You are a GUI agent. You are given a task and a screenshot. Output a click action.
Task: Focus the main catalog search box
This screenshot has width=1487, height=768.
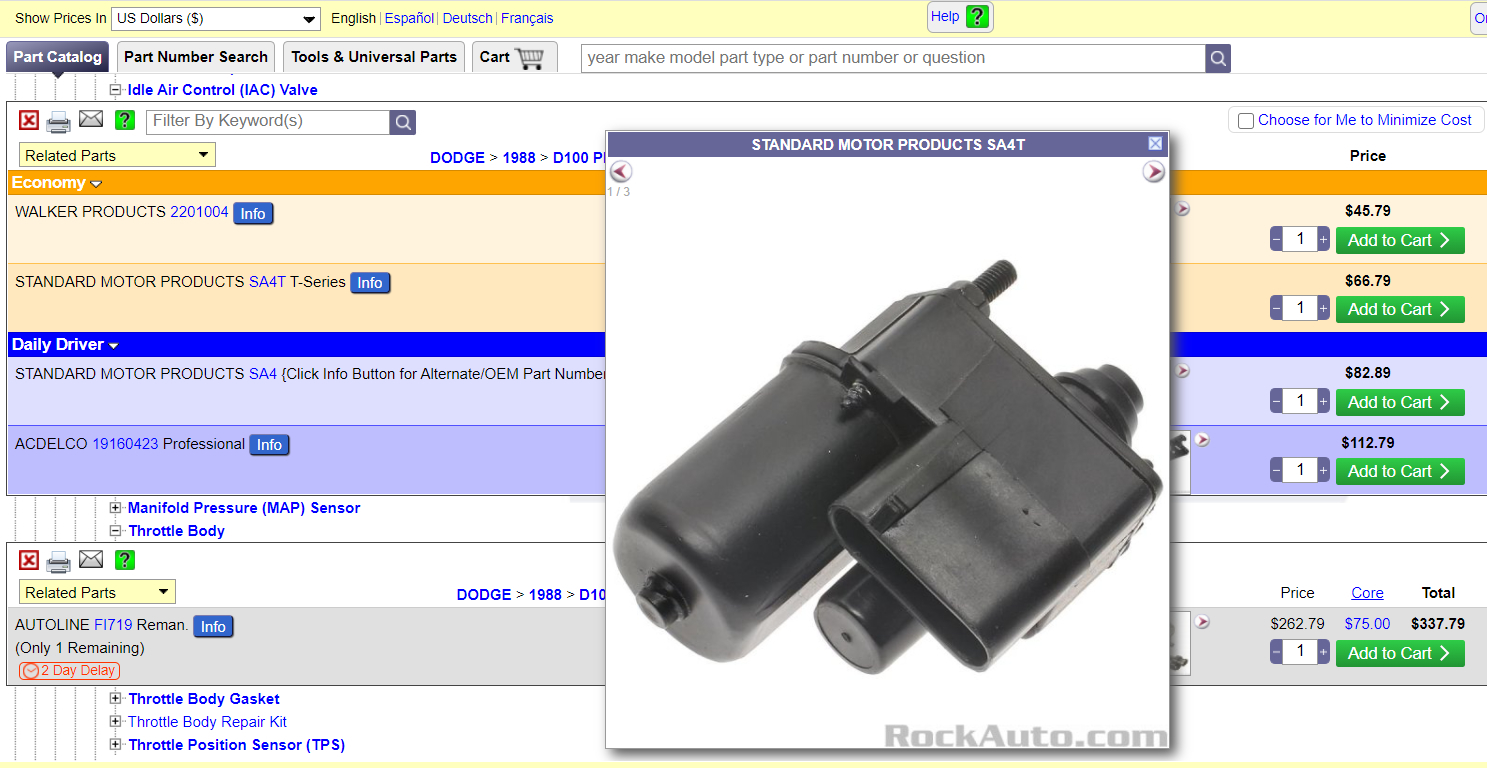click(893, 58)
